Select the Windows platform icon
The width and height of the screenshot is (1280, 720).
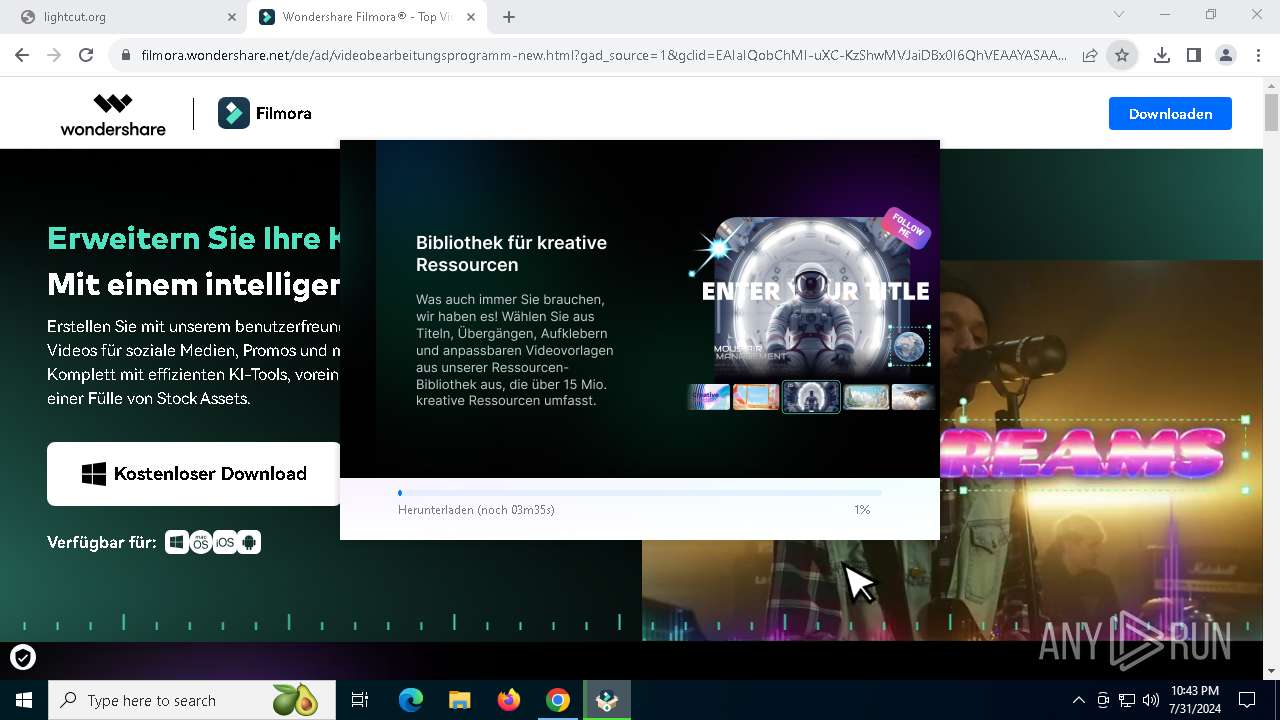(177, 542)
